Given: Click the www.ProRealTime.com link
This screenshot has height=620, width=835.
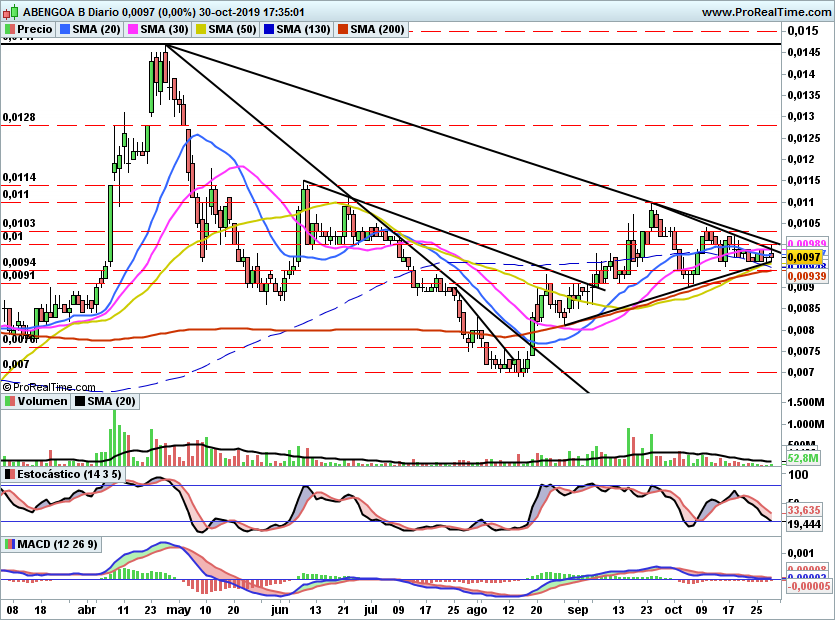Looking at the screenshot, I should (x=766, y=12).
